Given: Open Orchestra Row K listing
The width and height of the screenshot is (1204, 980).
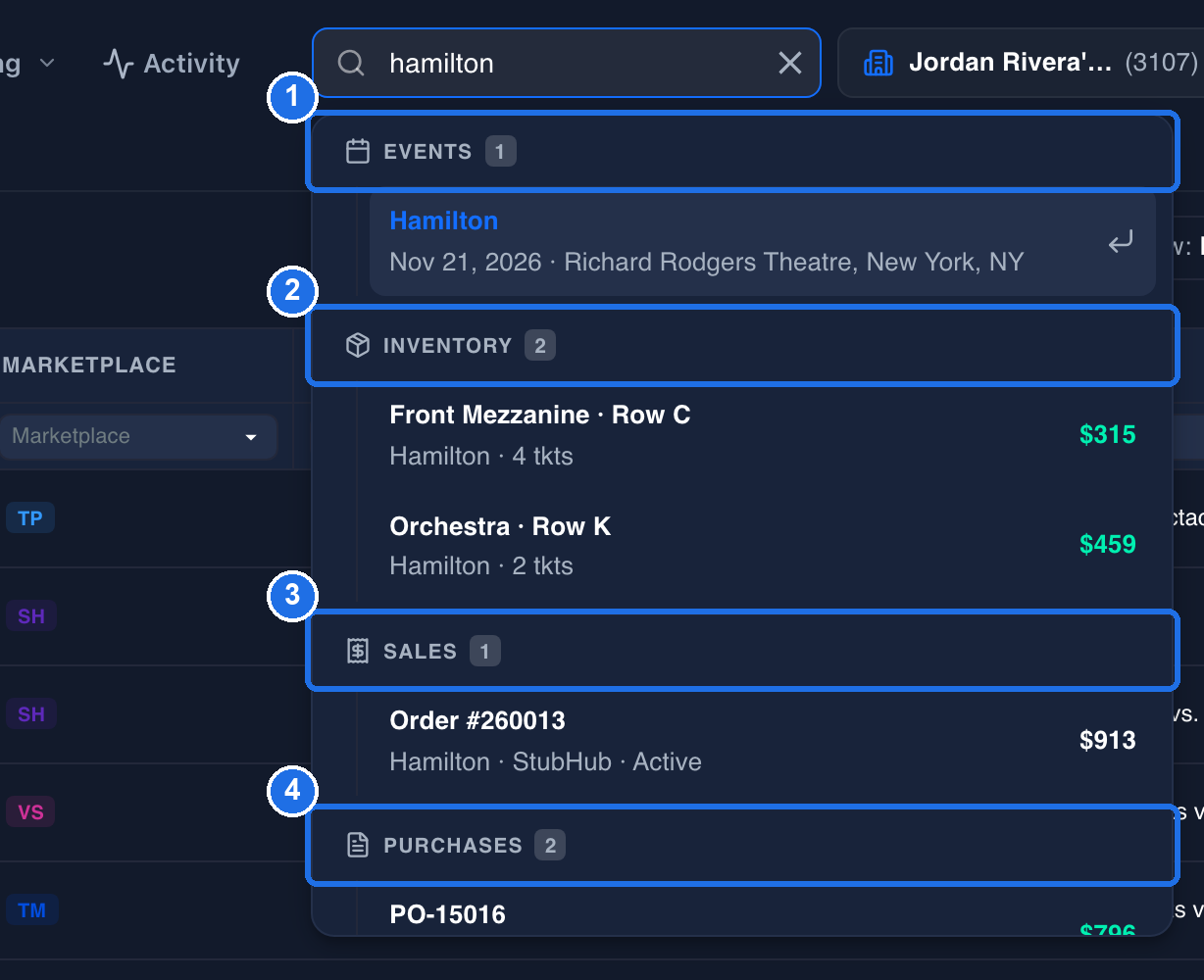Looking at the screenshot, I should pyautogui.click(x=763, y=545).
